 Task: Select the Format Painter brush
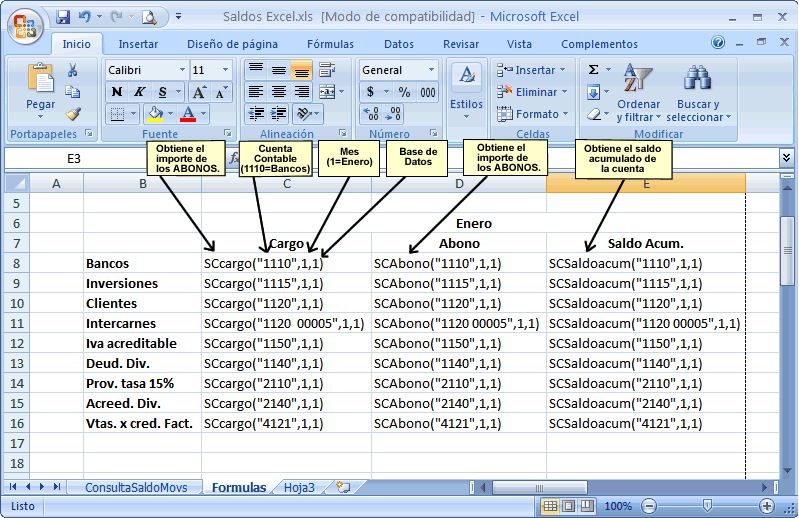(x=73, y=114)
